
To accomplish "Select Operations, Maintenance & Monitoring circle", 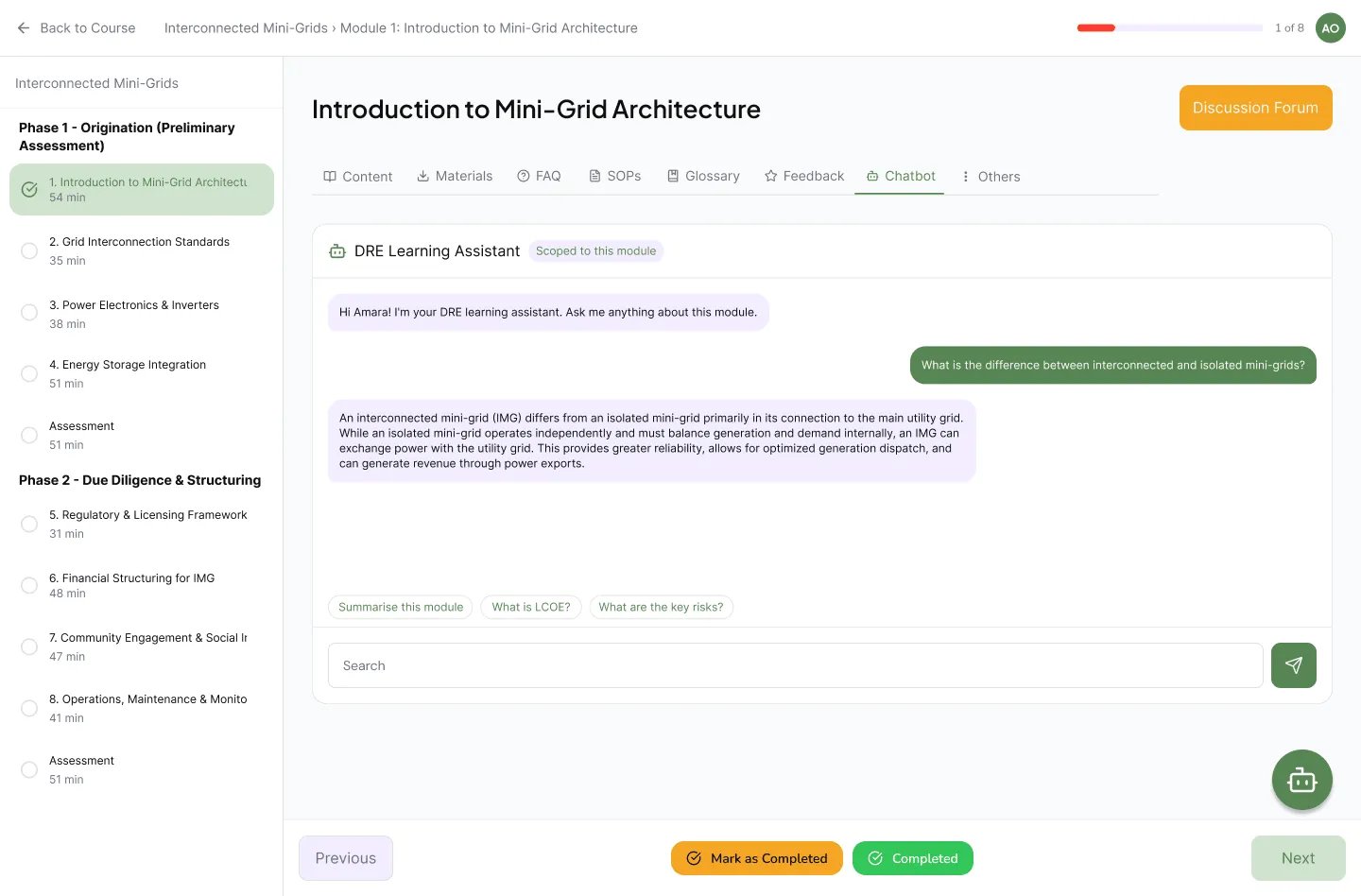I will coord(29,708).
